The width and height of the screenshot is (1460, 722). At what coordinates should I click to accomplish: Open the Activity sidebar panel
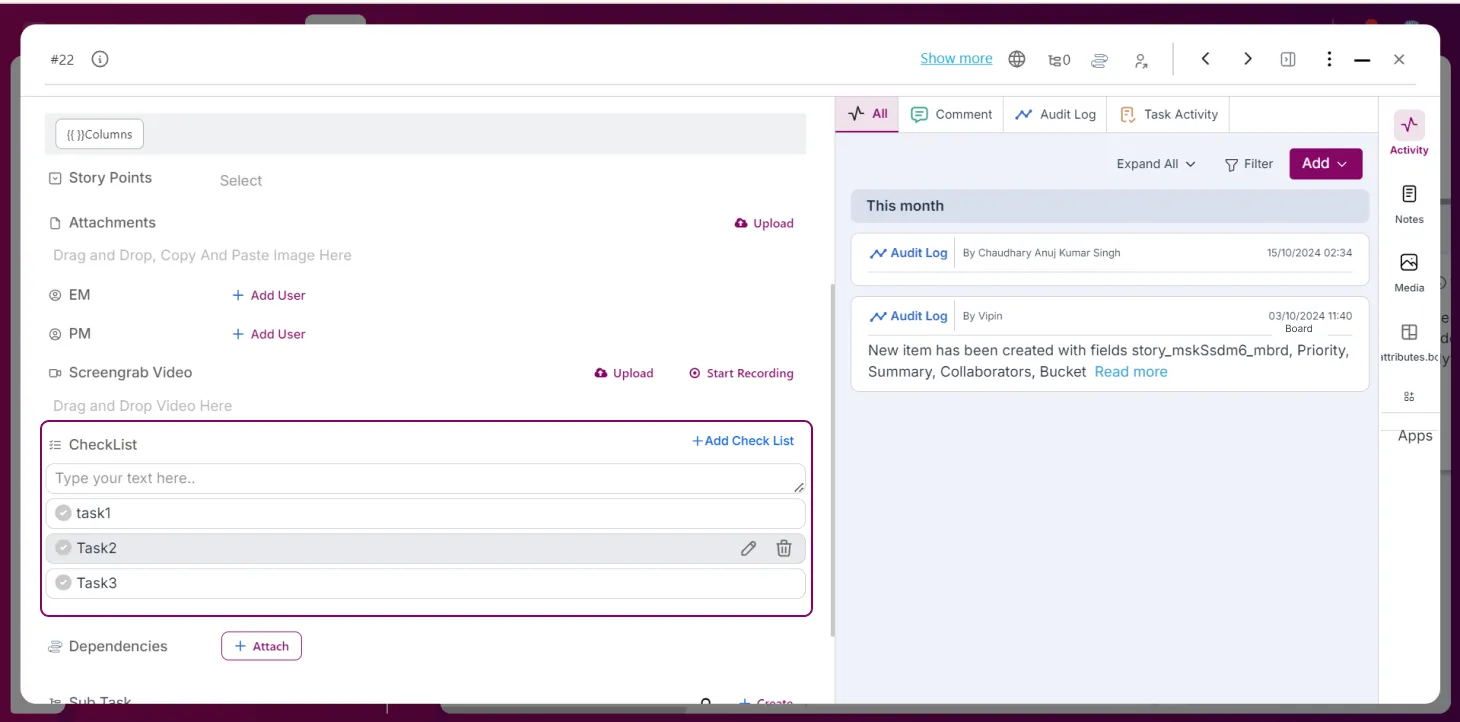click(1409, 133)
